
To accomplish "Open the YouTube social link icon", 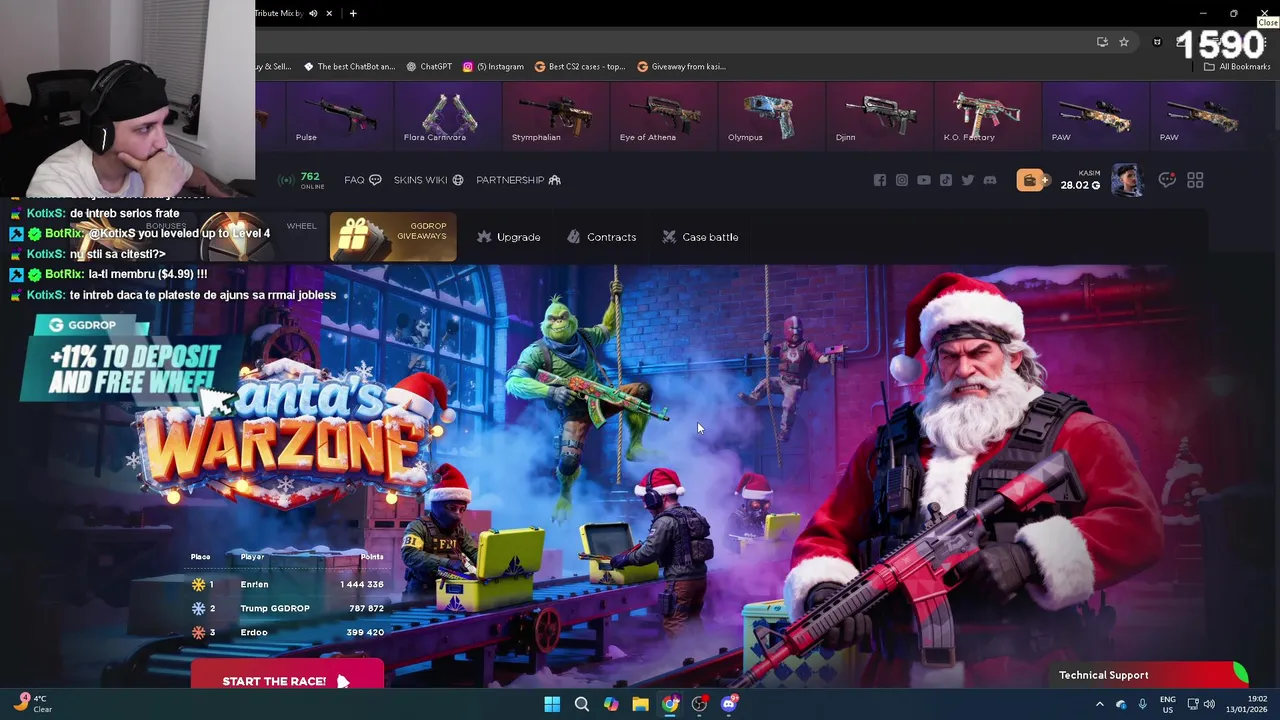I will point(924,180).
